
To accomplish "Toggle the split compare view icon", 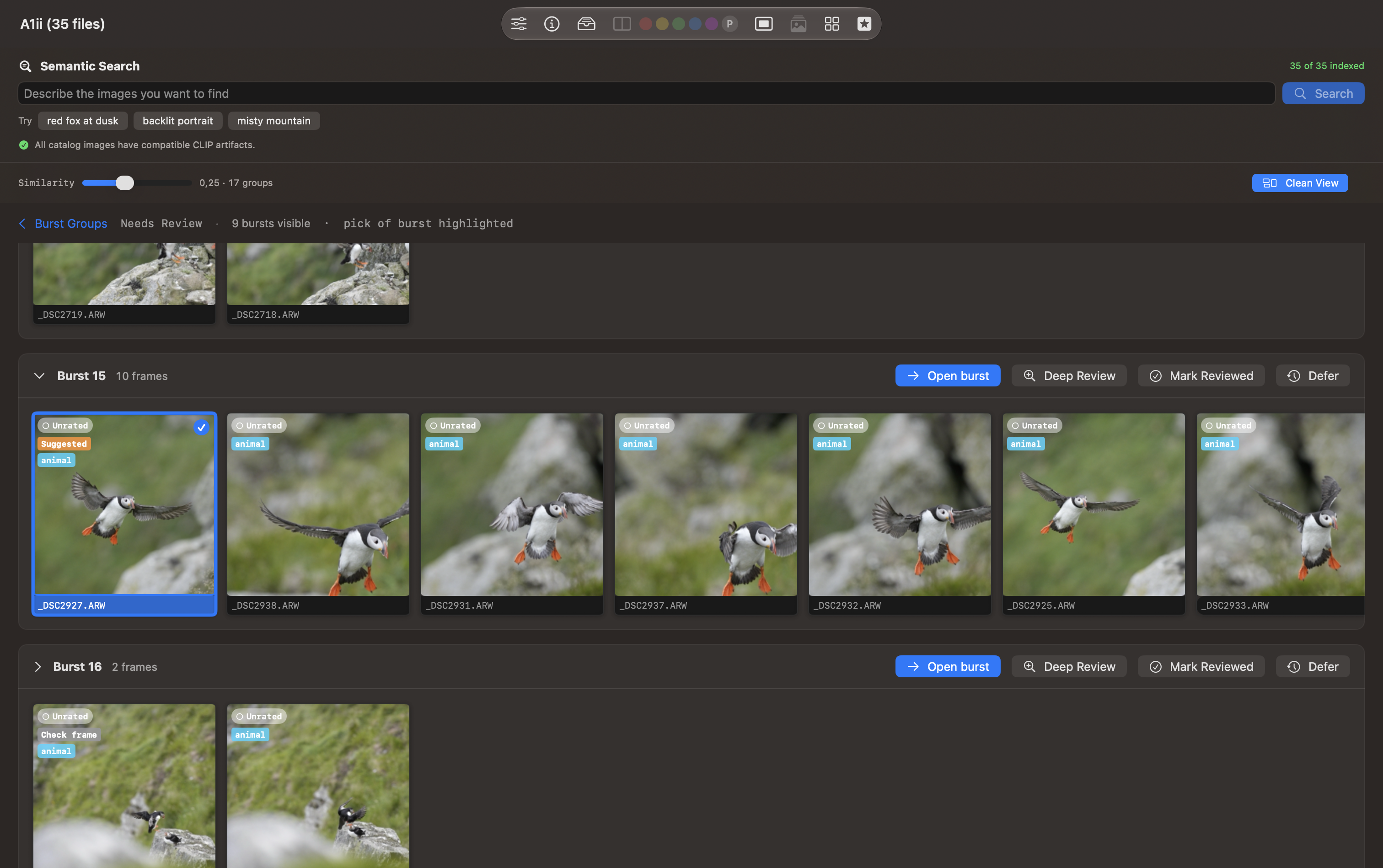I will (622, 23).
